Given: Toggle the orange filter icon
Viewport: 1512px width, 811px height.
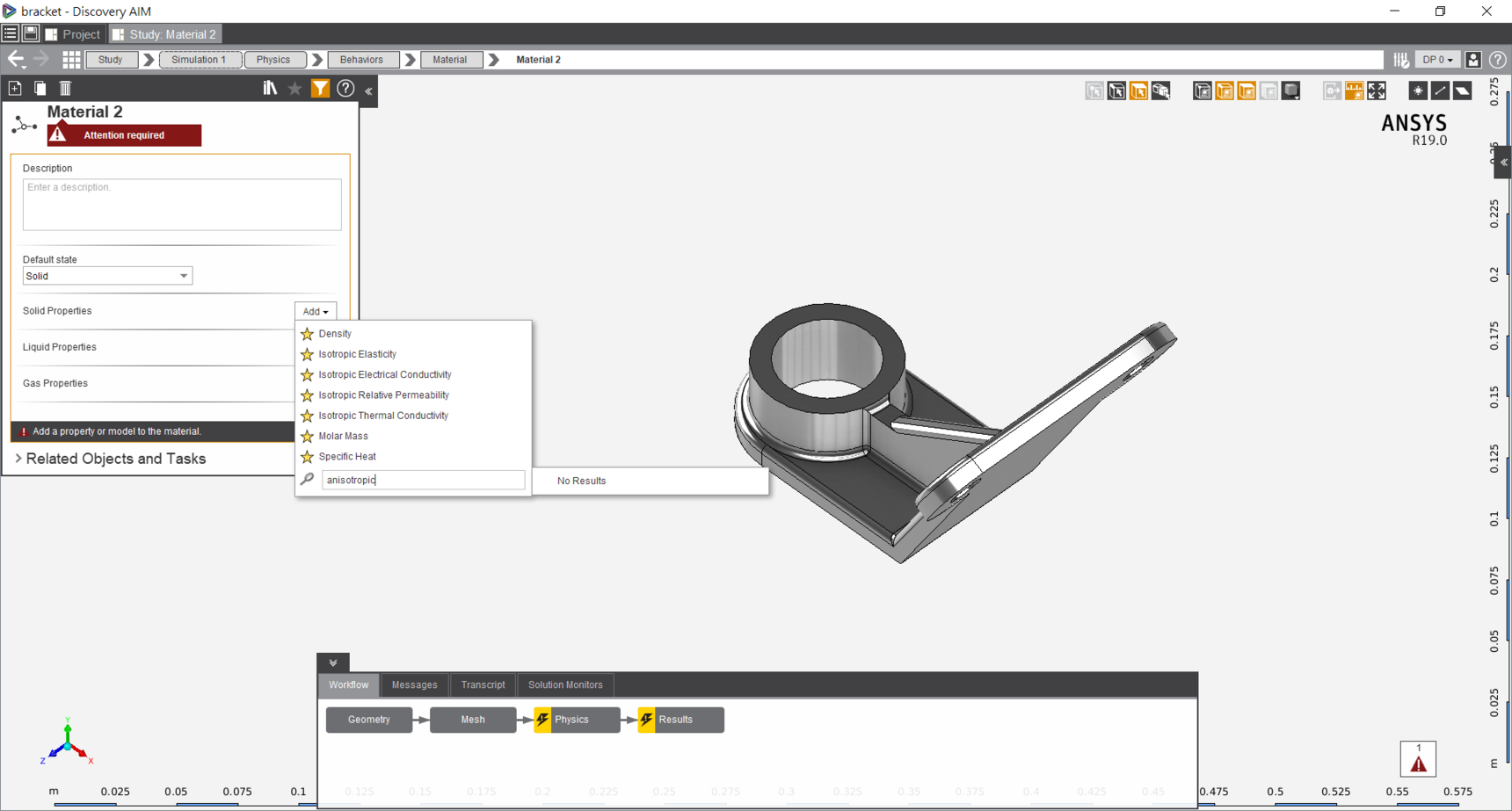Looking at the screenshot, I should tap(320, 88).
